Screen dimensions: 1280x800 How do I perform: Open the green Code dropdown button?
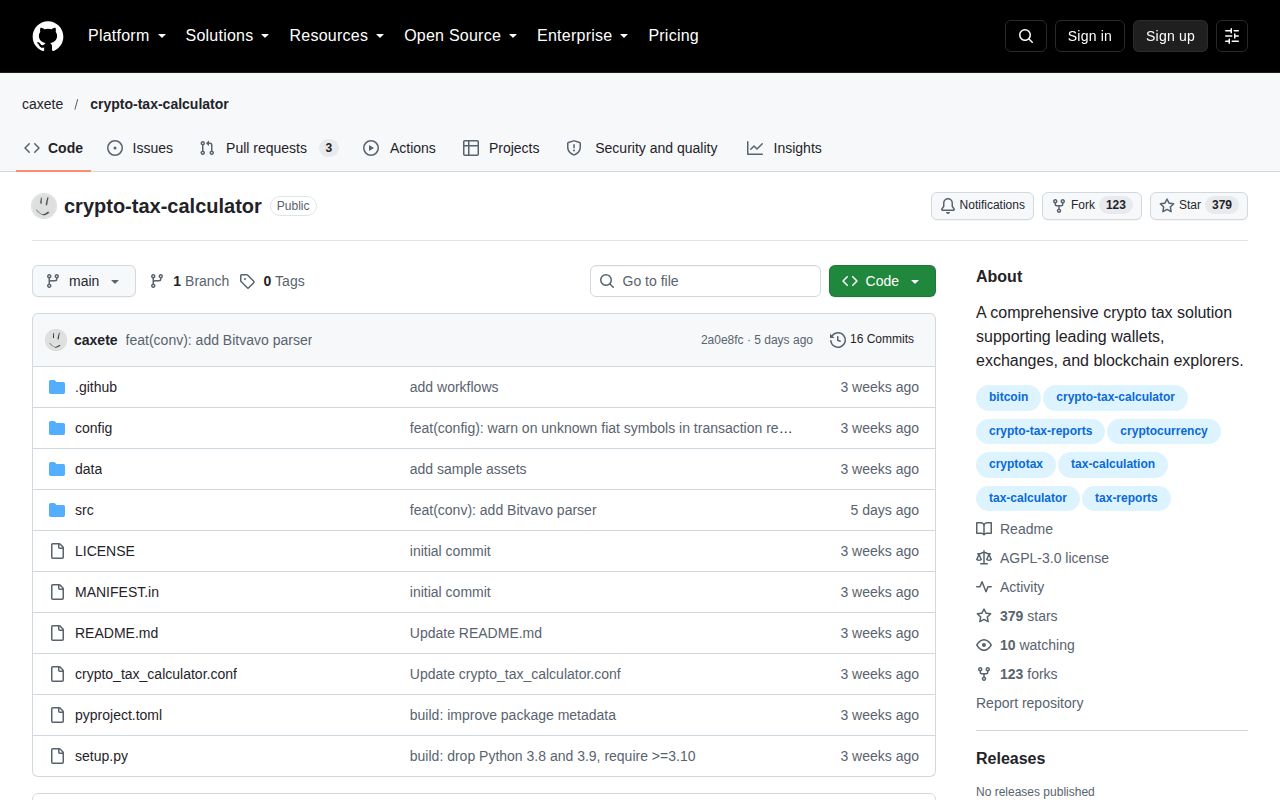pos(882,281)
